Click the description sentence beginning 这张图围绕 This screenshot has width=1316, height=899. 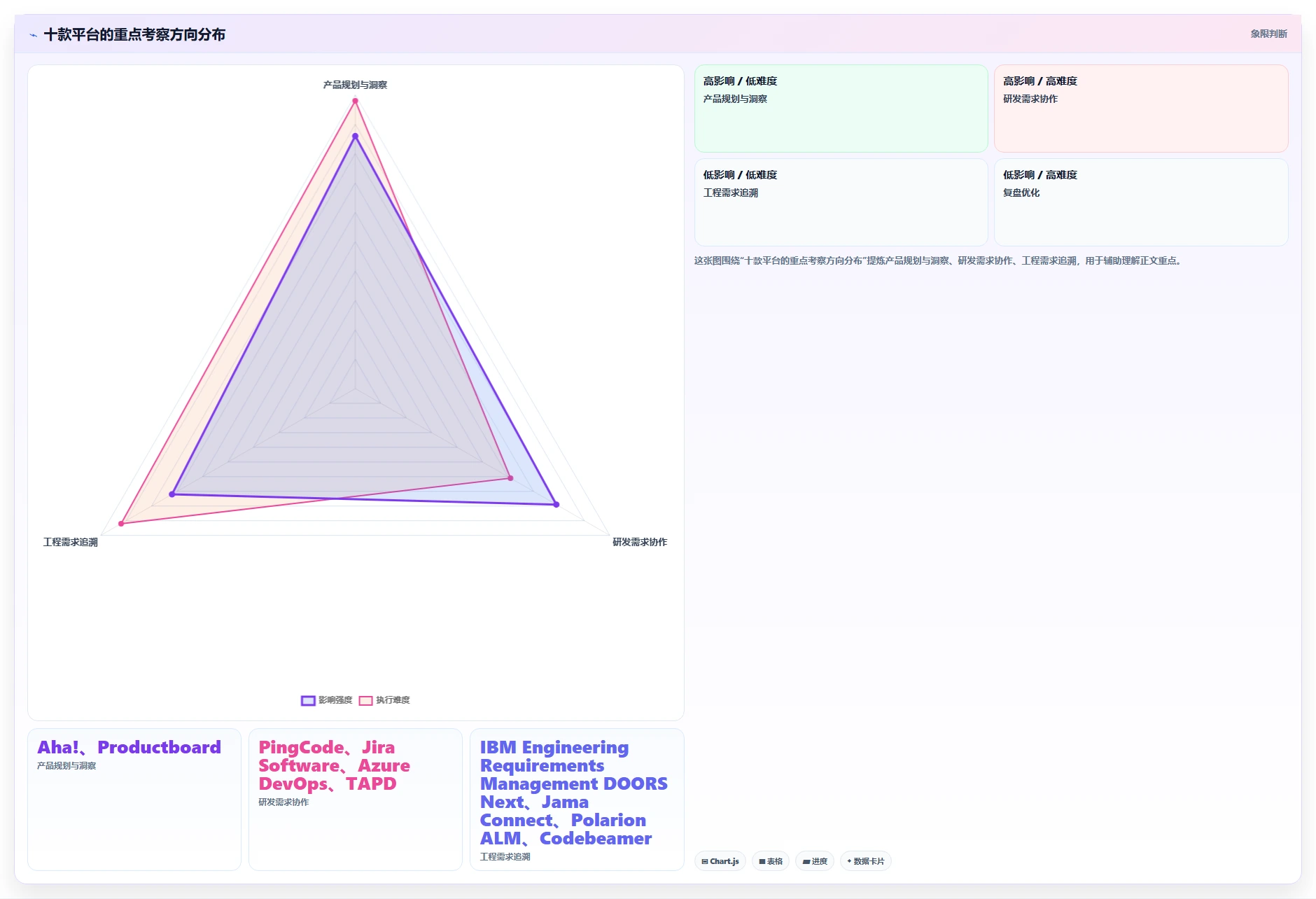pyautogui.click(x=939, y=260)
